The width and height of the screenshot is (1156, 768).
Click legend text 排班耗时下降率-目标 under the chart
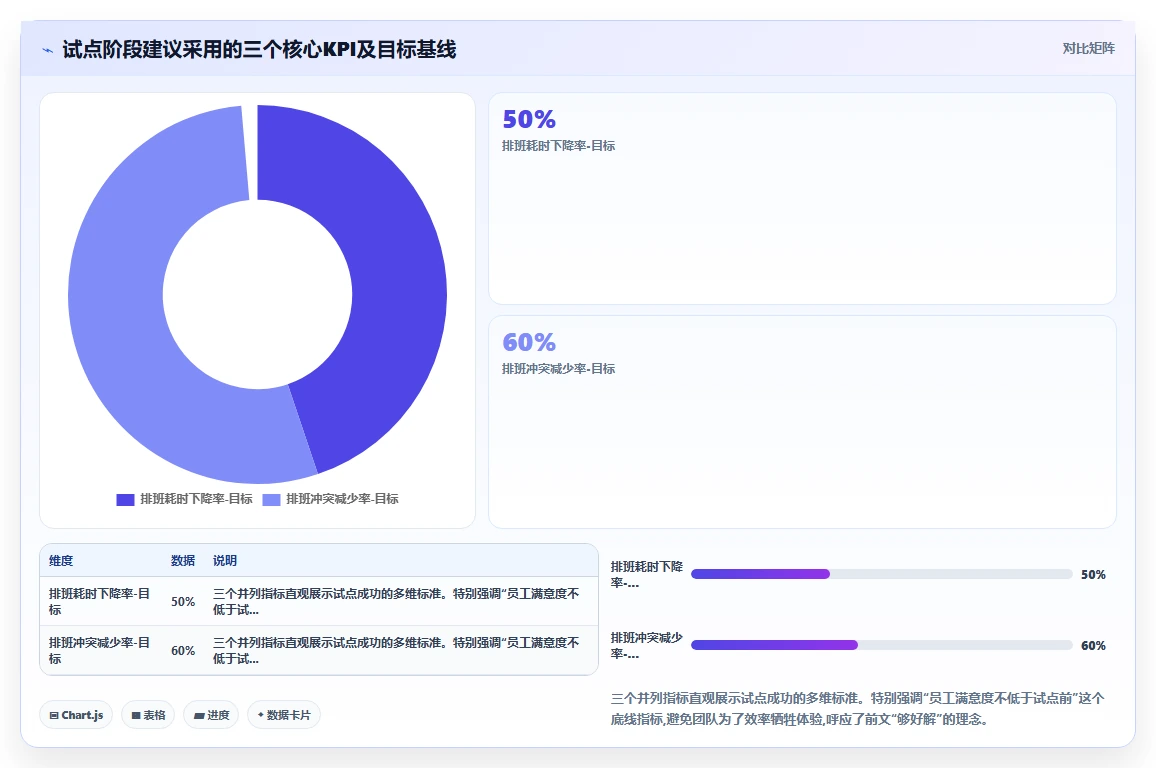pyautogui.click(x=196, y=499)
